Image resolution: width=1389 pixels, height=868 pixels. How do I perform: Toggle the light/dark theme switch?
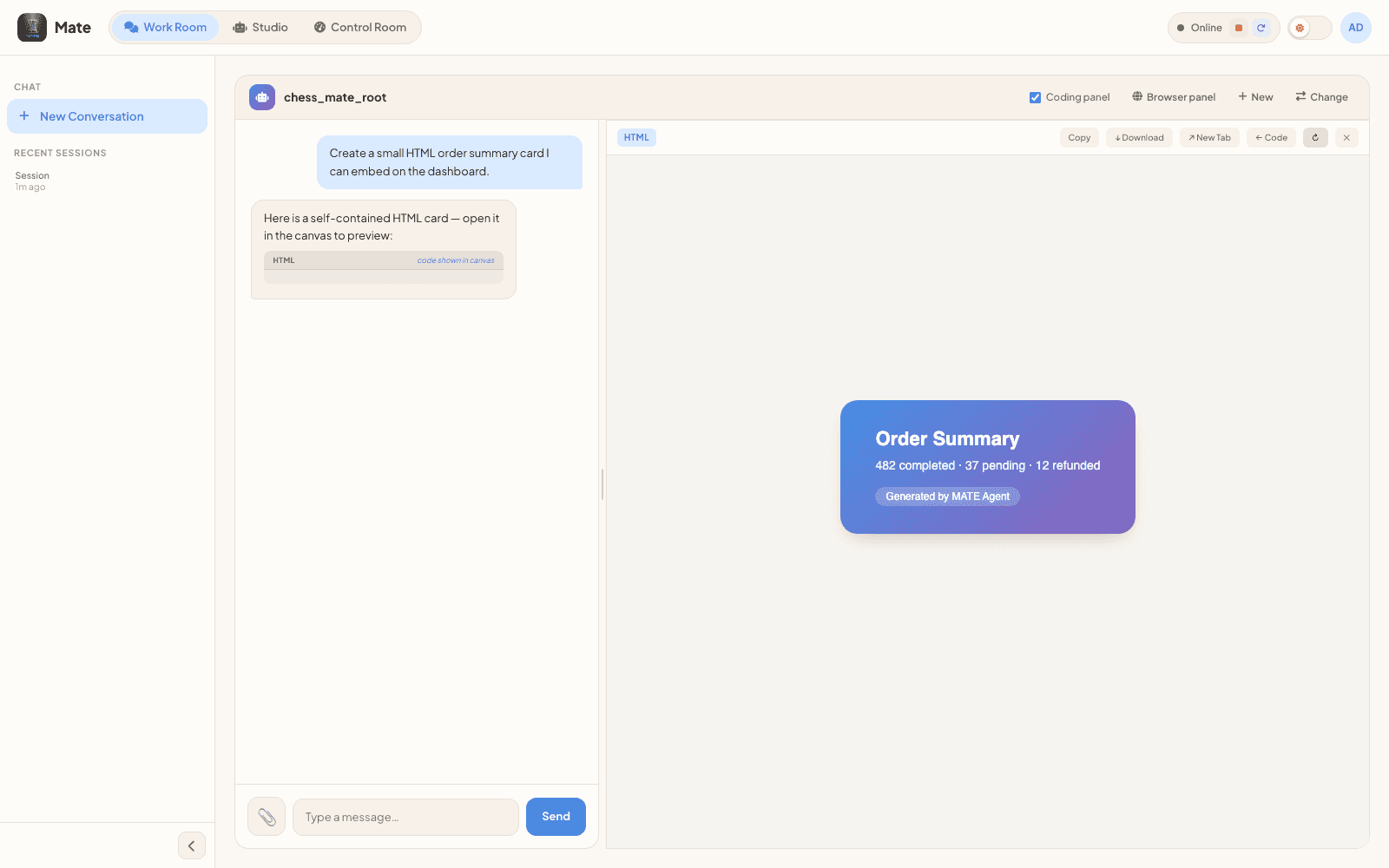click(x=1309, y=28)
